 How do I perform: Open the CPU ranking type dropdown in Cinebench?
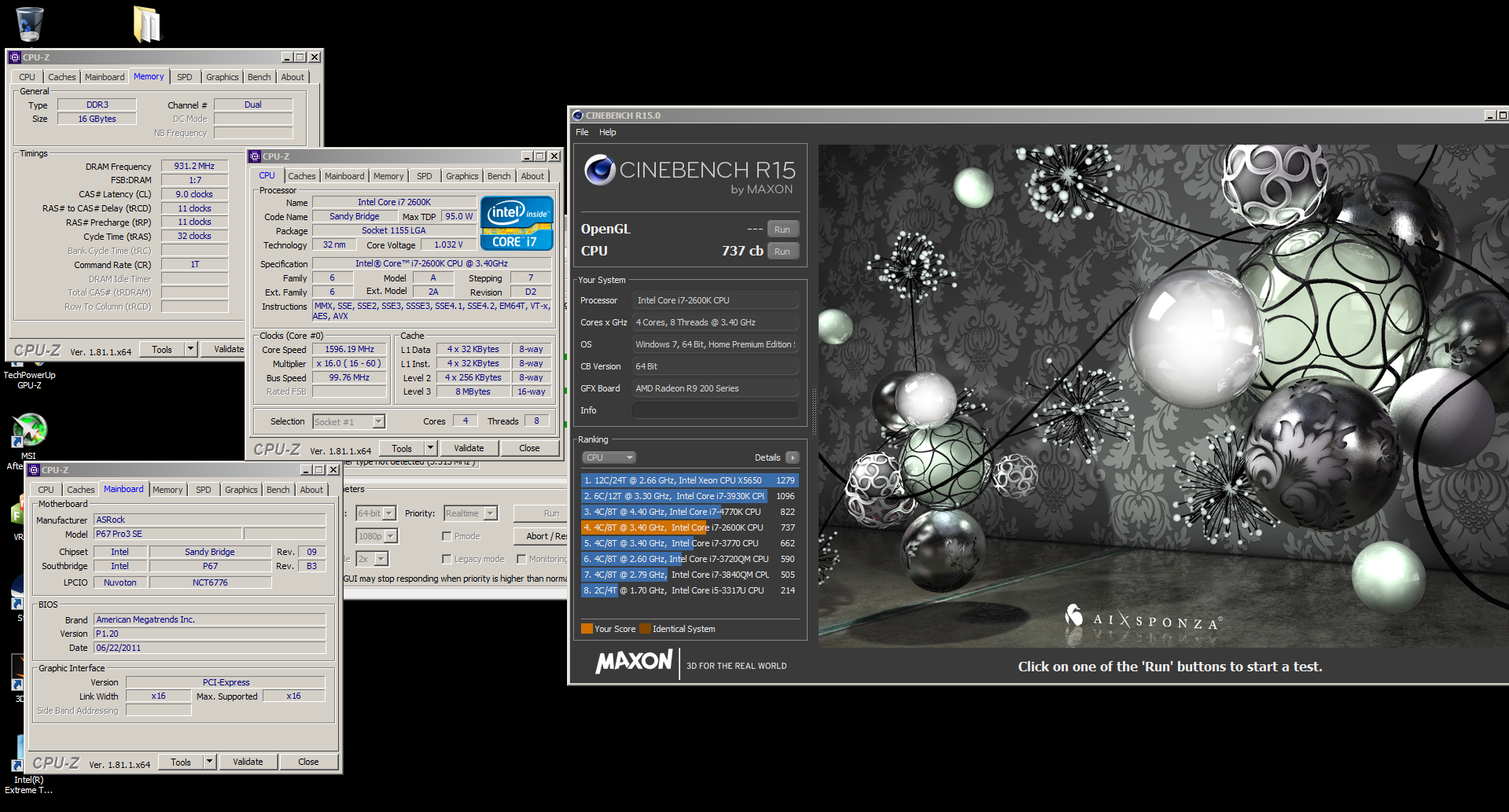tap(609, 457)
